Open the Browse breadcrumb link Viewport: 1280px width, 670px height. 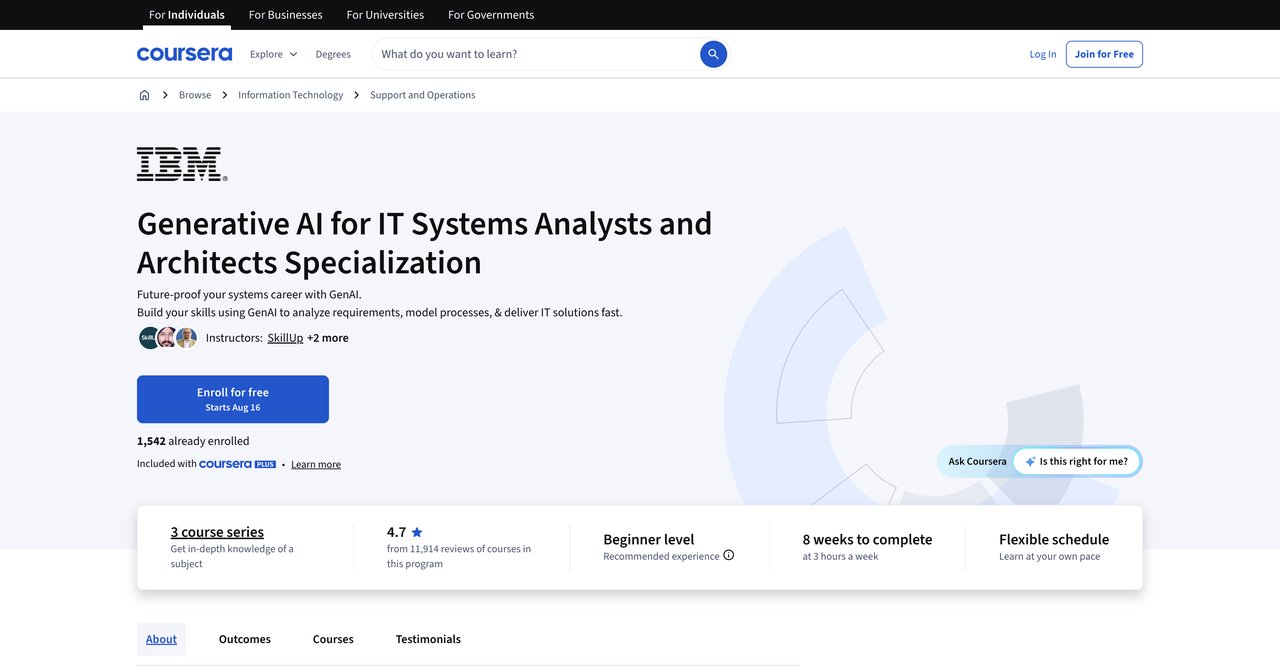pos(195,95)
